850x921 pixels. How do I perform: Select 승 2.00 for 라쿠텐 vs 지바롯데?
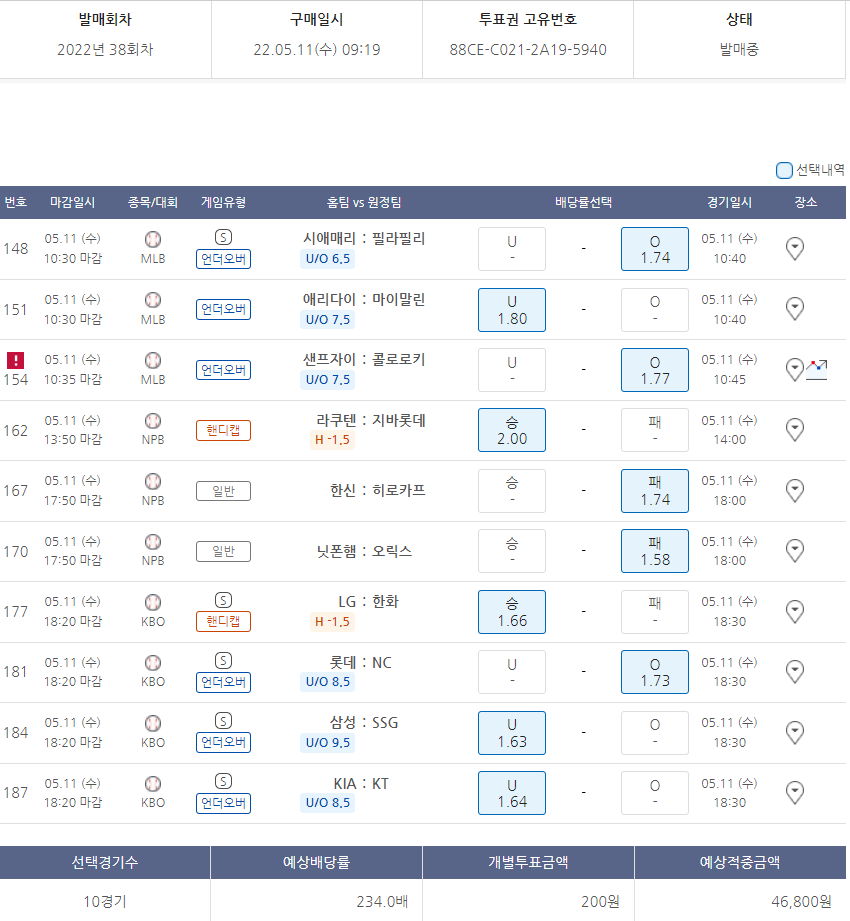(512, 430)
